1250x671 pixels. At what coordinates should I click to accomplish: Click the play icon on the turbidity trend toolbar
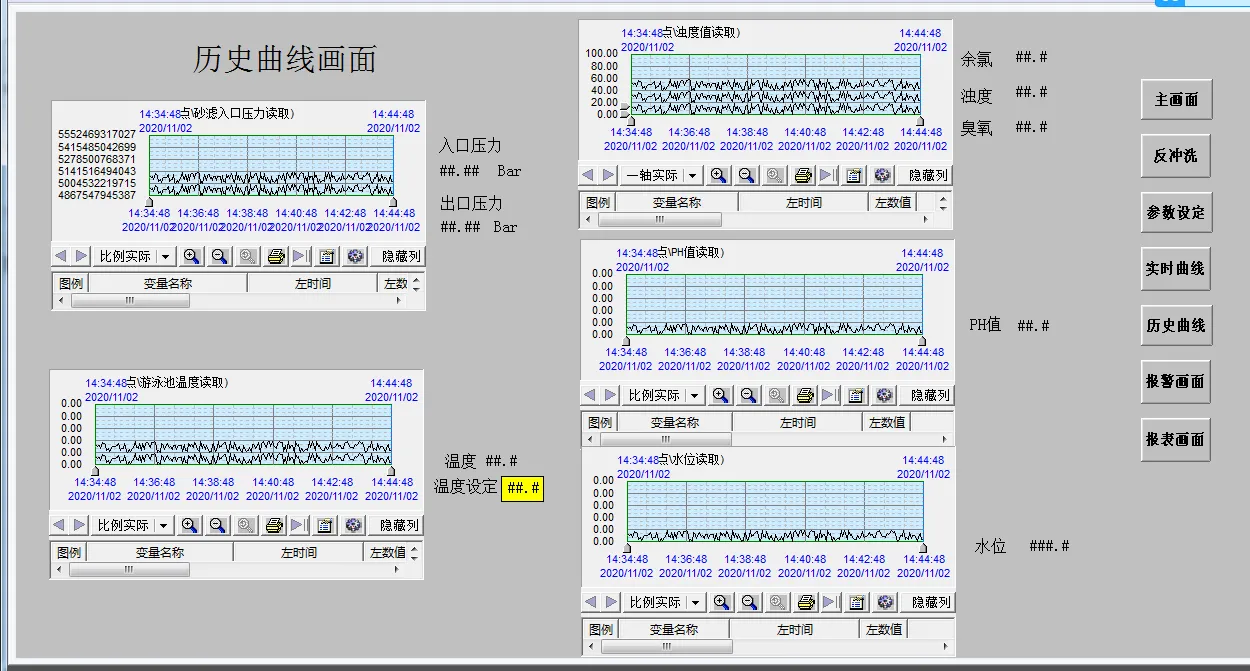coord(826,174)
